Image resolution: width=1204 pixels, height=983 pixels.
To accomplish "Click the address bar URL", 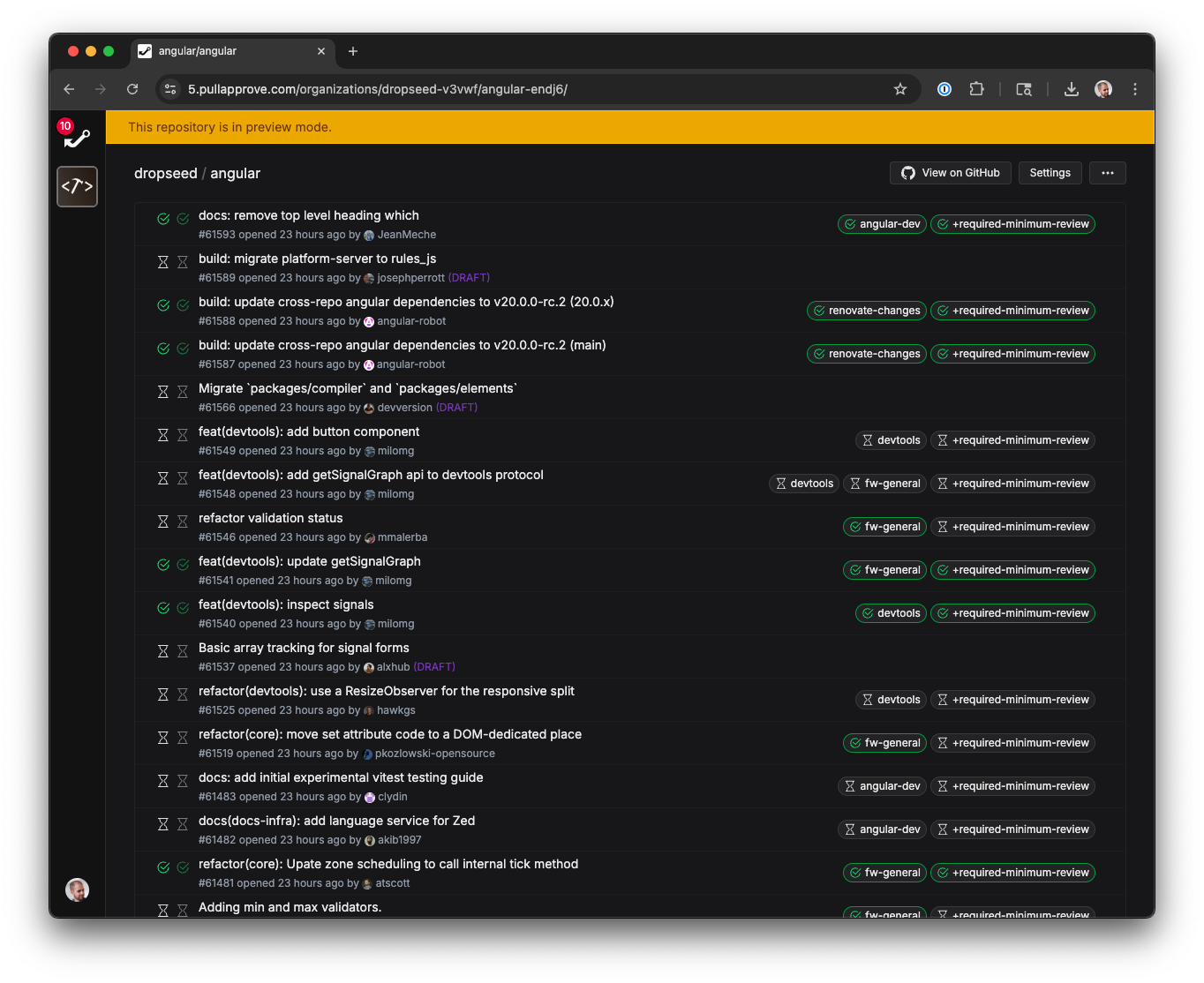I will coord(378,89).
